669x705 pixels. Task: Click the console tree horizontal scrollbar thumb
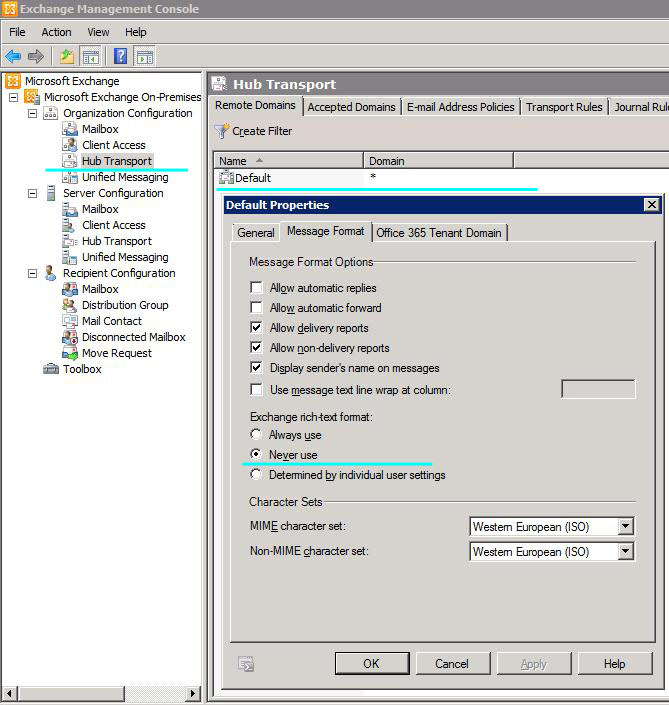click(71, 693)
